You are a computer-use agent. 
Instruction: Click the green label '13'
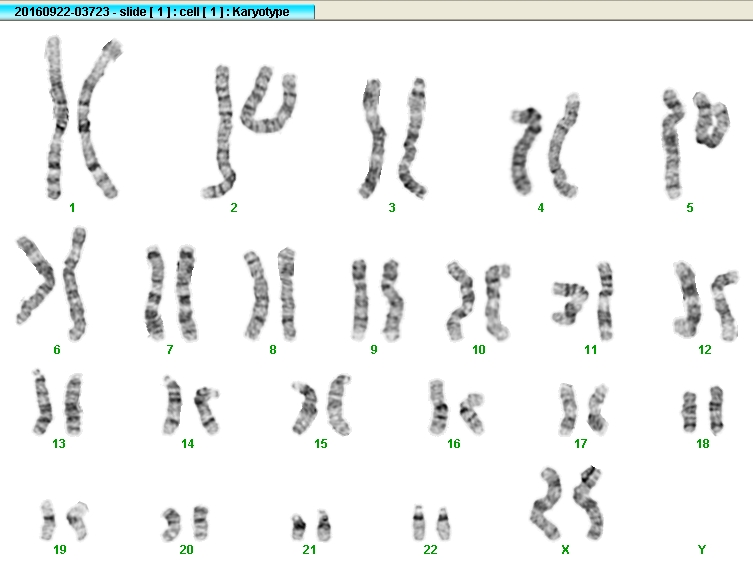59,444
